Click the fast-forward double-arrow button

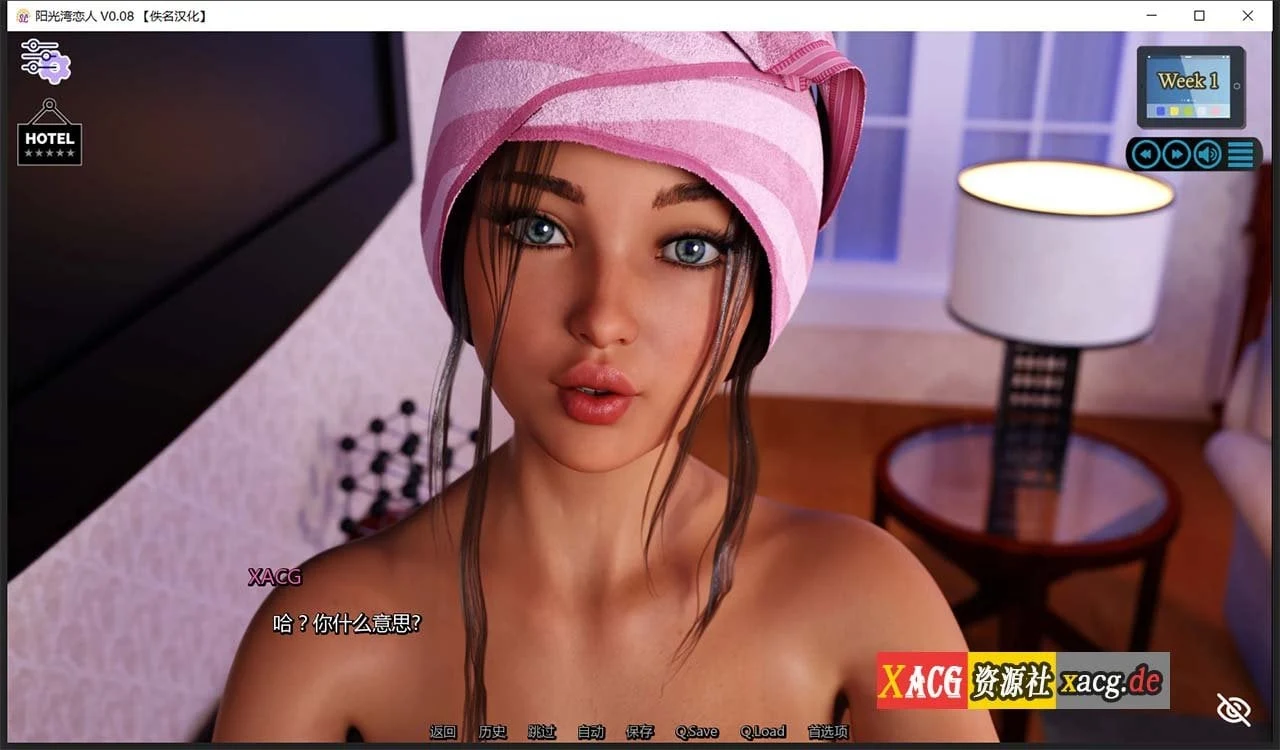[x=1177, y=154]
